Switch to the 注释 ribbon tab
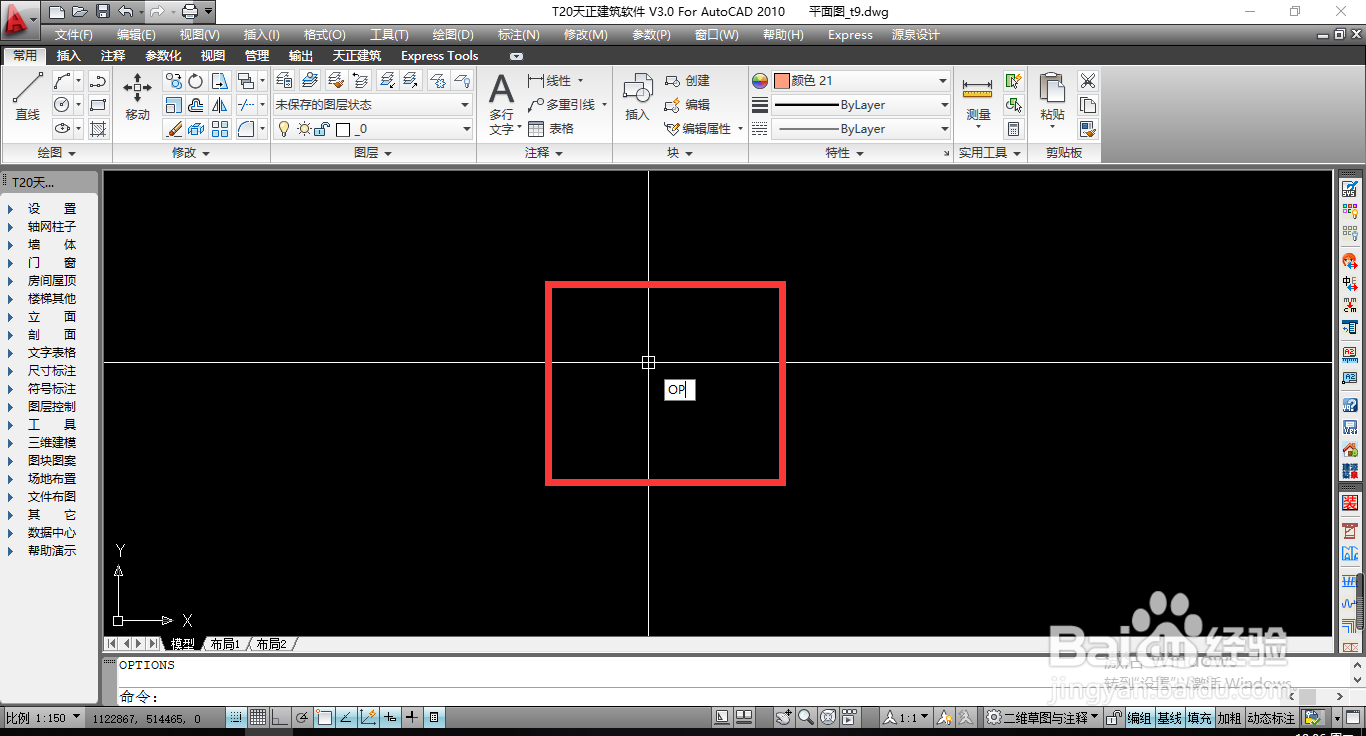This screenshot has width=1366, height=736. click(113, 56)
